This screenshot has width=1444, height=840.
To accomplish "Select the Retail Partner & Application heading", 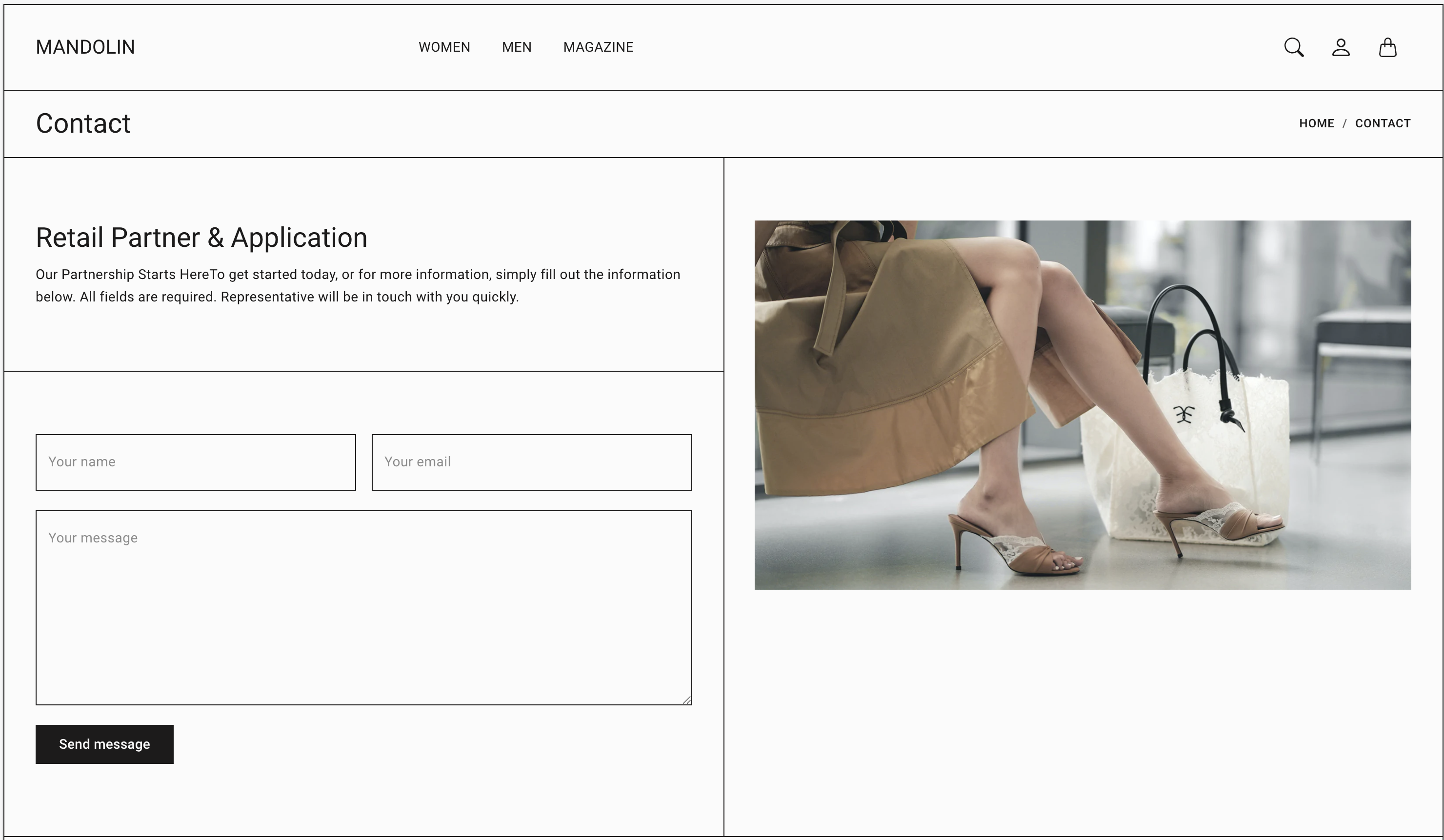I will [201, 237].
